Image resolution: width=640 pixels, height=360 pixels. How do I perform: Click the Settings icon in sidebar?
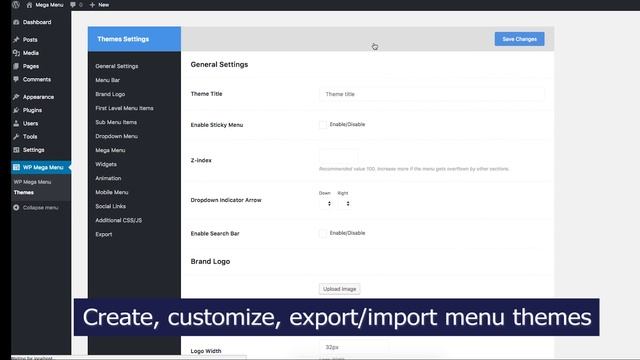[x=16, y=150]
